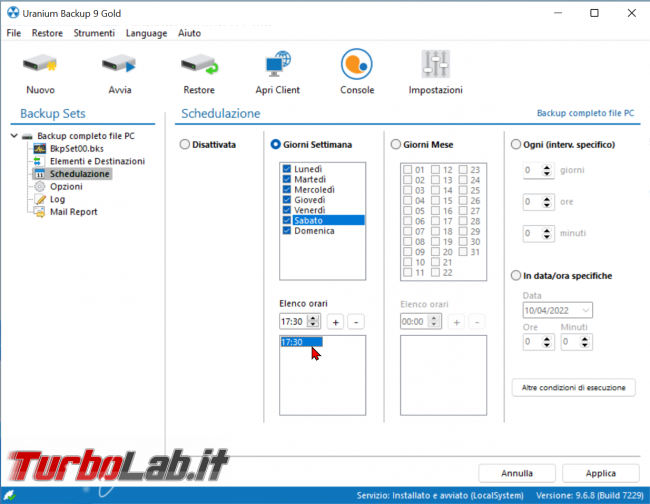Uncheck the Domenica checkbox
Screen dimensions: 650x504
pos(286,230)
